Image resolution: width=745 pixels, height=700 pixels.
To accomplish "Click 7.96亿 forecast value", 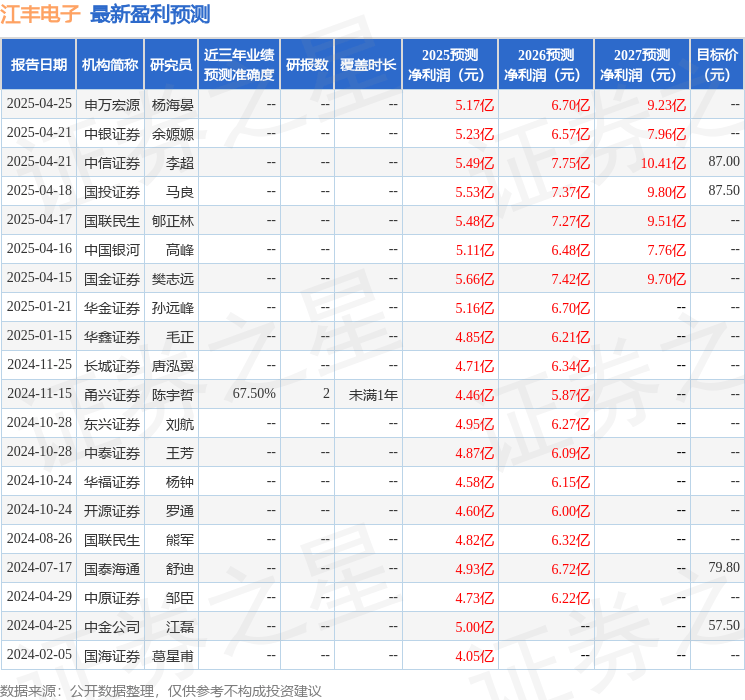I will (x=666, y=134).
